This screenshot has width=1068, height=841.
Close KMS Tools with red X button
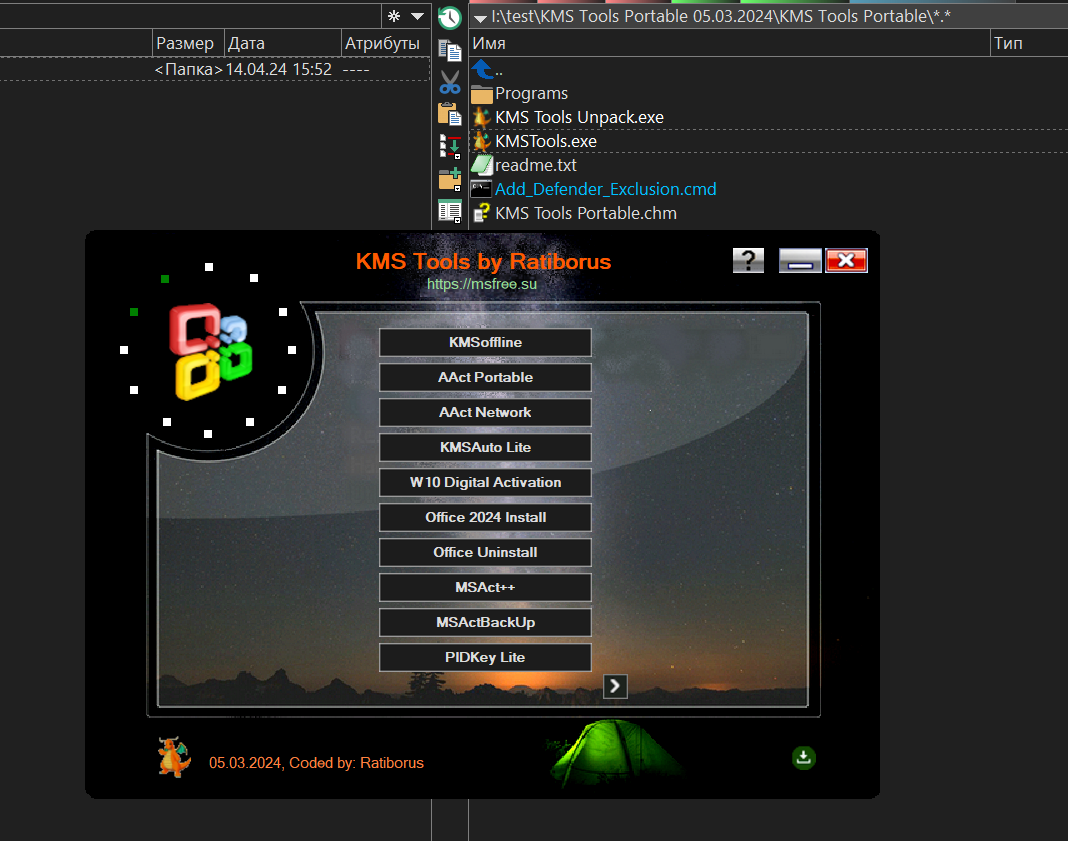pyautogui.click(x=846, y=260)
